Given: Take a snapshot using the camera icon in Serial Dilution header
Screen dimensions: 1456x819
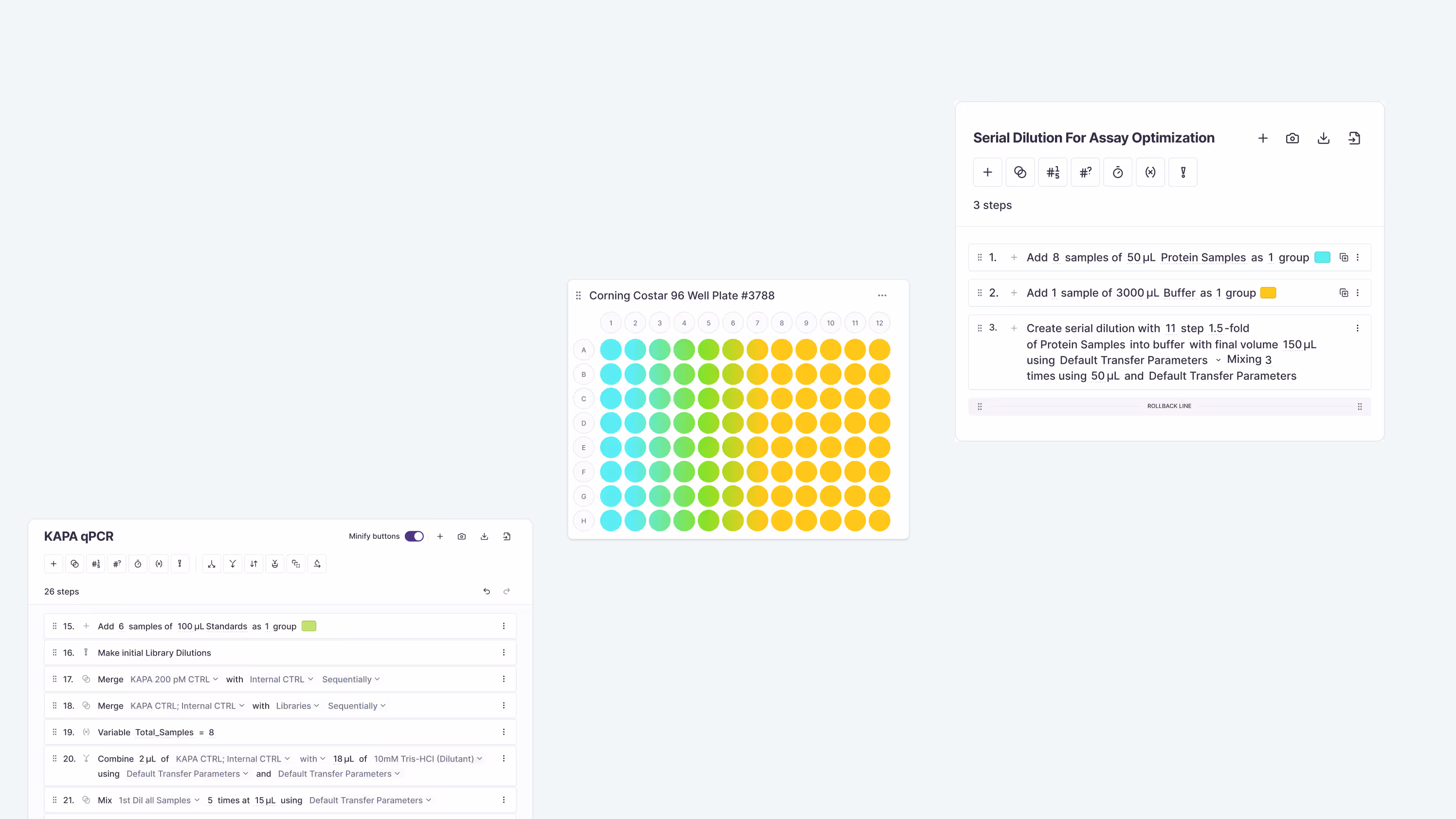Looking at the screenshot, I should pos(1292,138).
